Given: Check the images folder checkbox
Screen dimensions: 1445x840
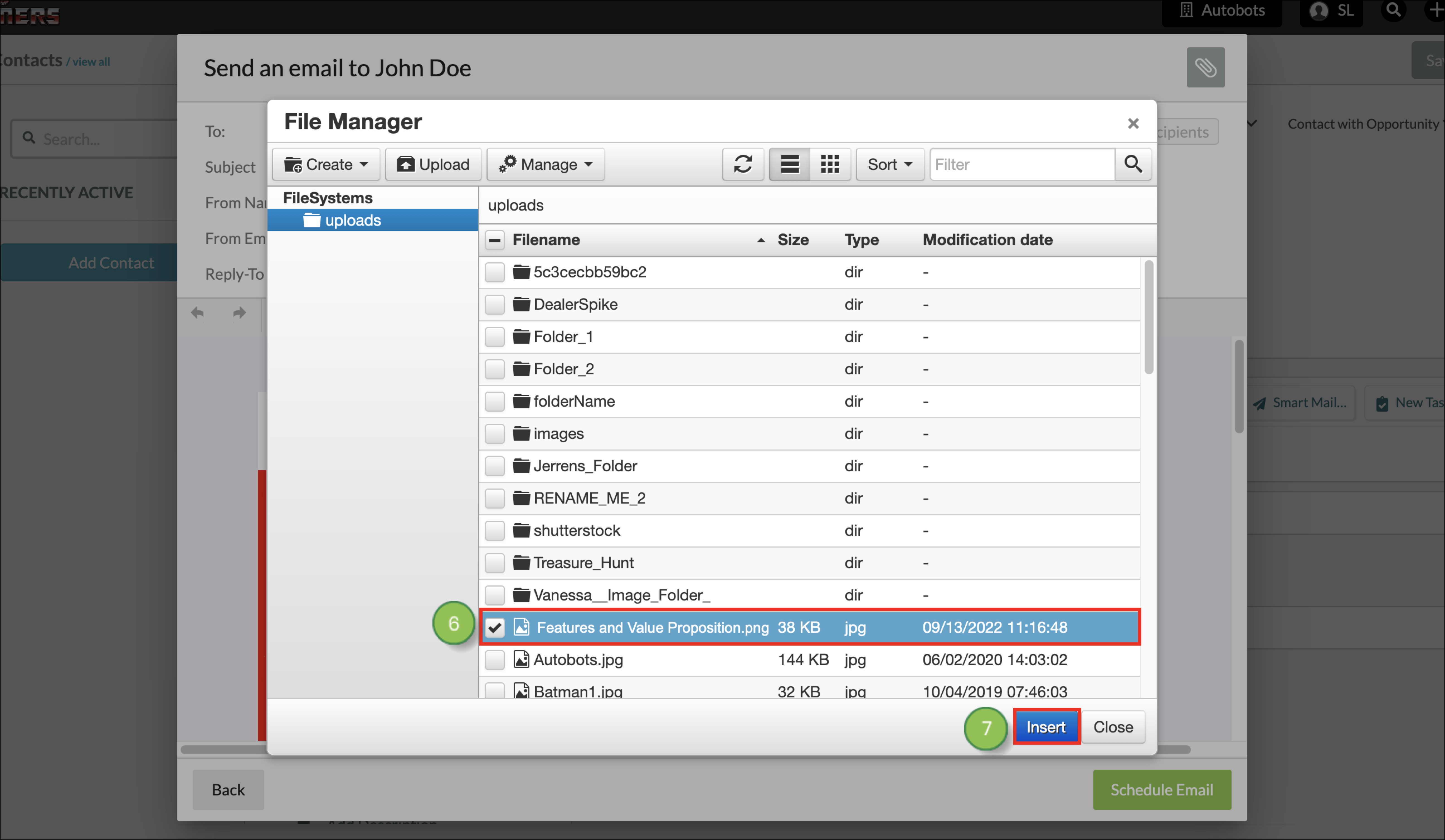Looking at the screenshot, I should pos(495,434).
